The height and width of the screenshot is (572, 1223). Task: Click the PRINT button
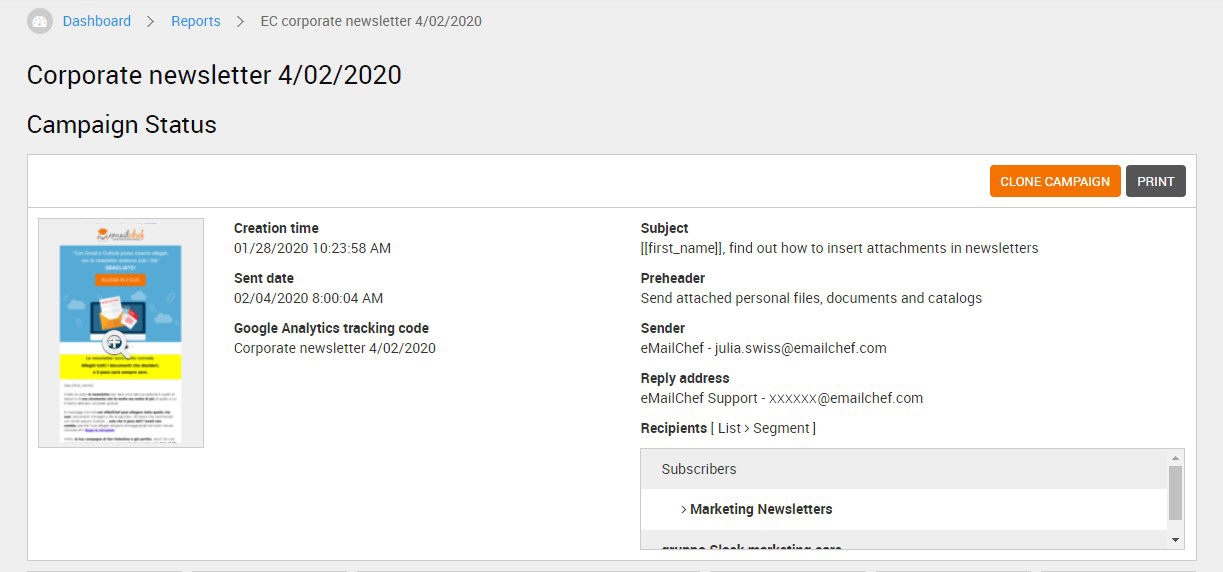coord(1156,181)
